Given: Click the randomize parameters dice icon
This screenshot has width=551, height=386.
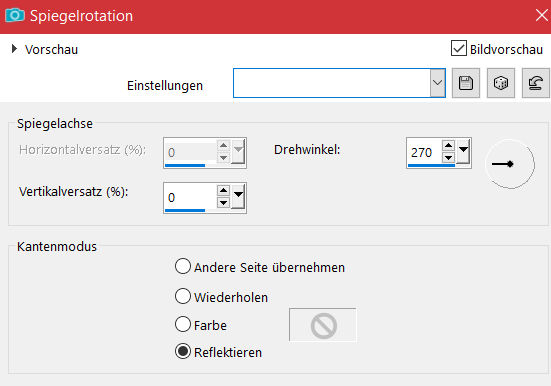Looking at the screenshot, I should 501,83.
